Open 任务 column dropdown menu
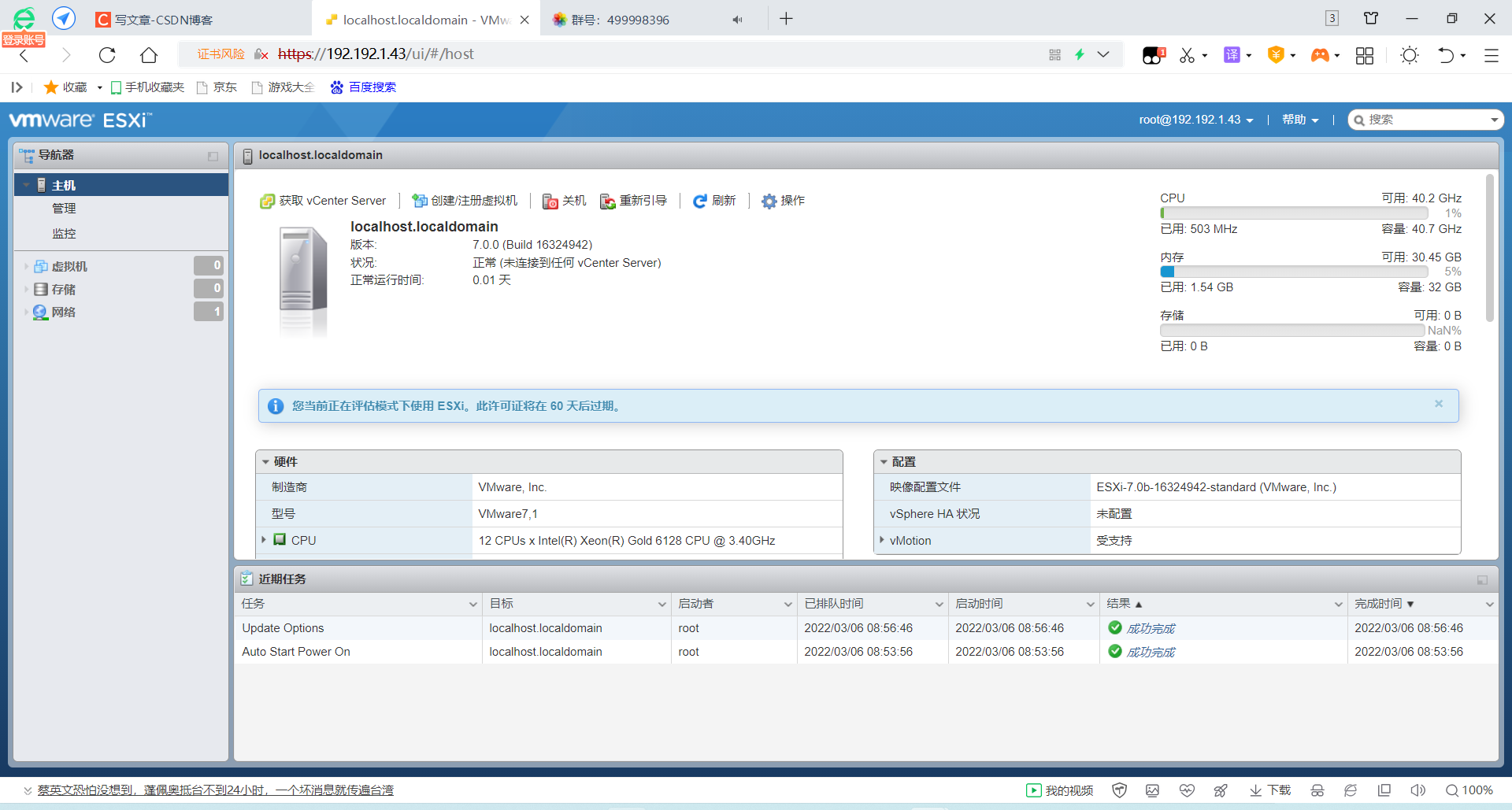 [472, 604]
